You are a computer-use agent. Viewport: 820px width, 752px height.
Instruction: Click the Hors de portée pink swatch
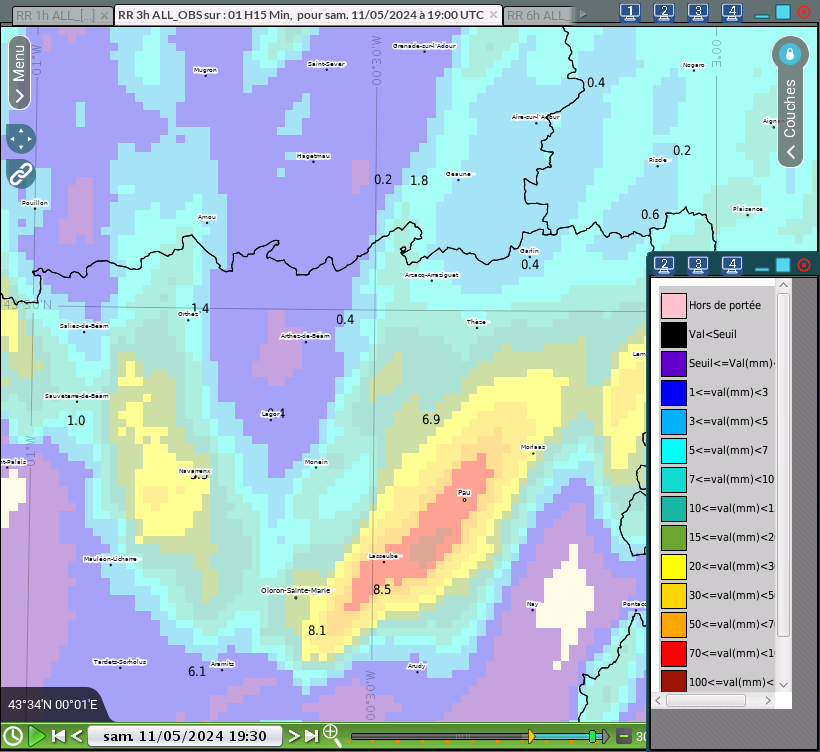[x=674, y=306]
